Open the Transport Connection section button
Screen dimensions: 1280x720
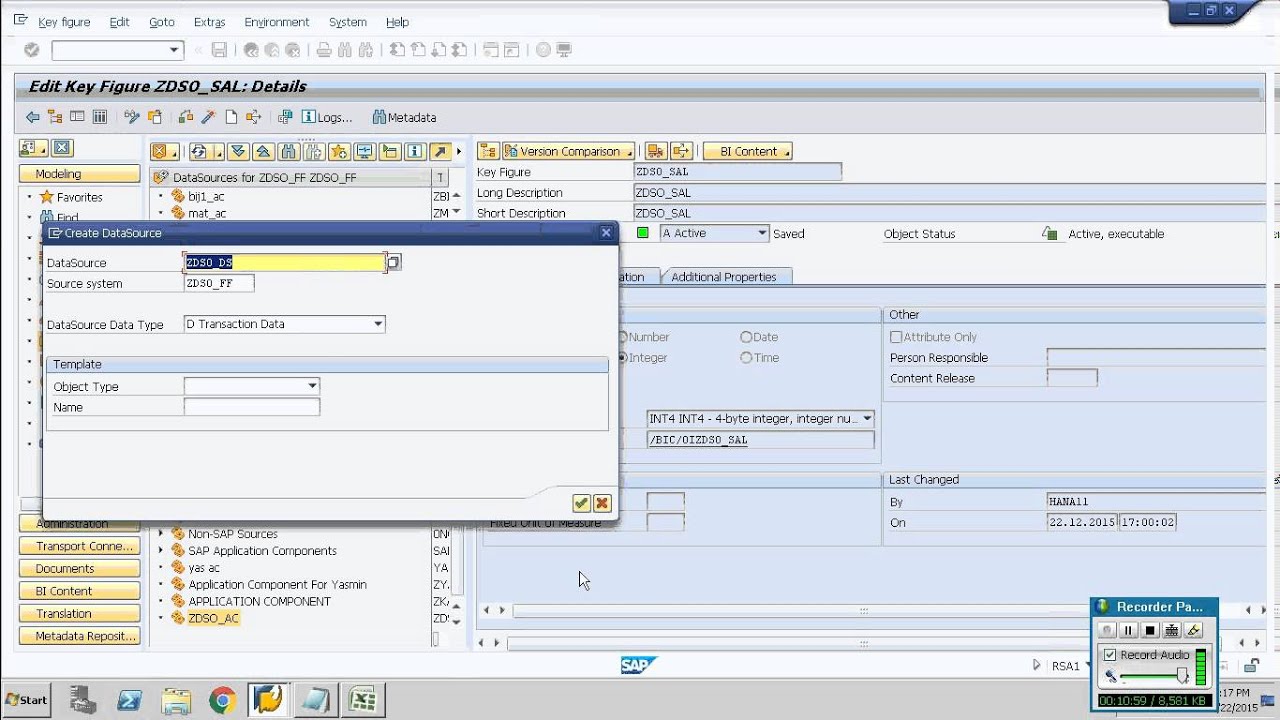(80, 546)
